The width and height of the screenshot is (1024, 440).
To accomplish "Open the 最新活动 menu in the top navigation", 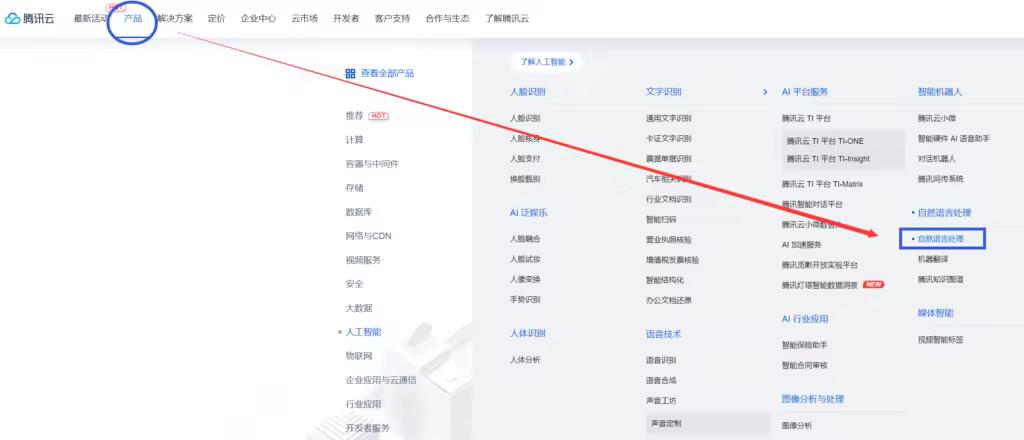I will point(90,18).
